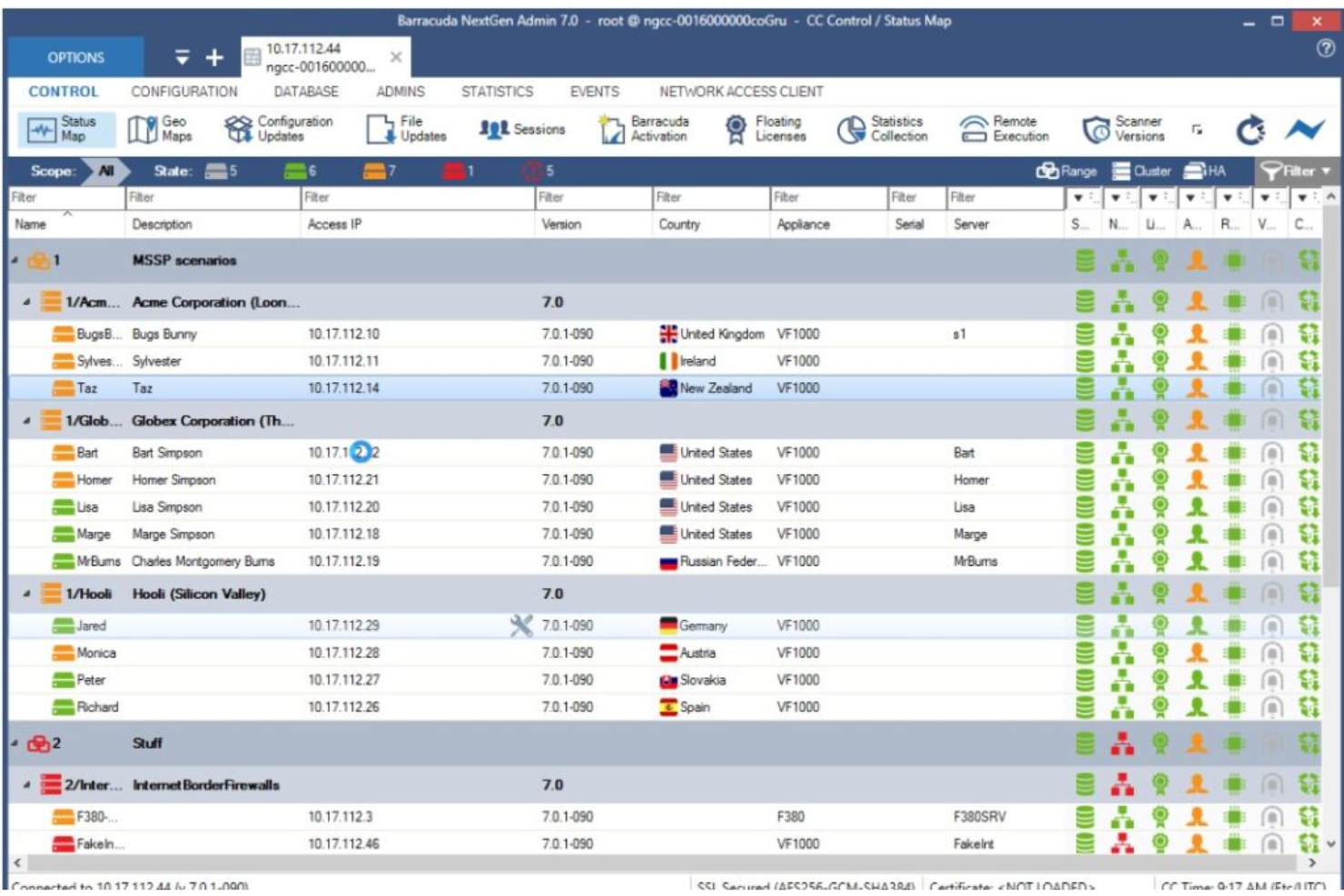Collapse 1/Globex Corporation cluster

pos(26,421)
